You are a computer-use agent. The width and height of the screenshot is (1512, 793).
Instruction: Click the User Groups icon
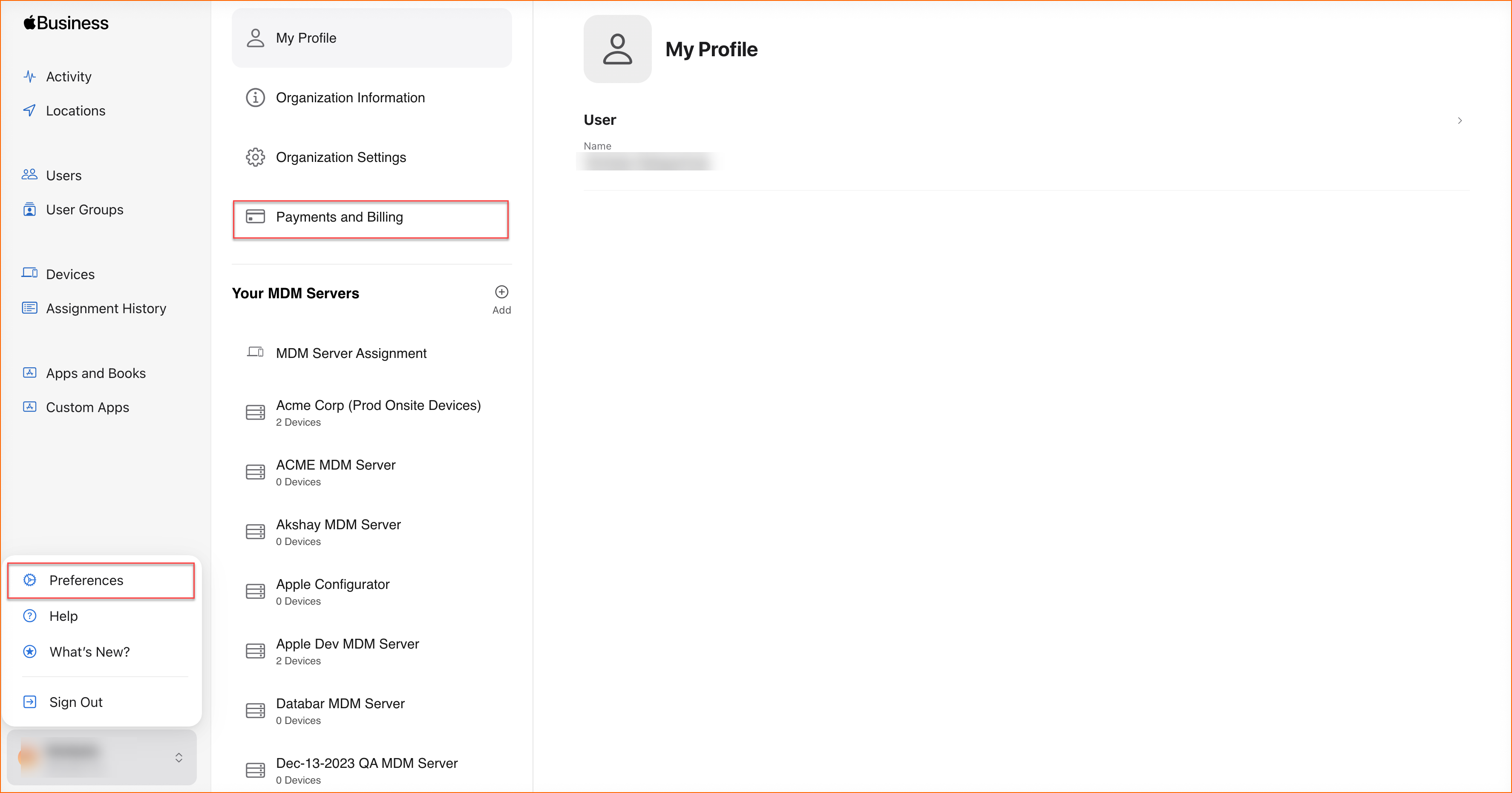pos(29,209)
